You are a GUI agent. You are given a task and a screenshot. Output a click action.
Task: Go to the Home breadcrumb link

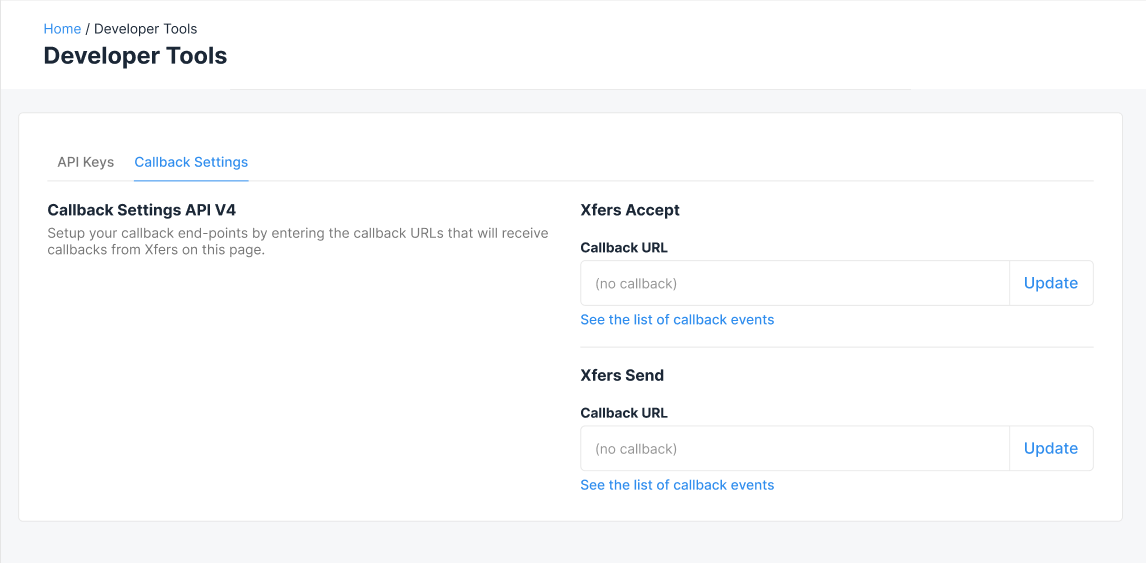(62, 29)
